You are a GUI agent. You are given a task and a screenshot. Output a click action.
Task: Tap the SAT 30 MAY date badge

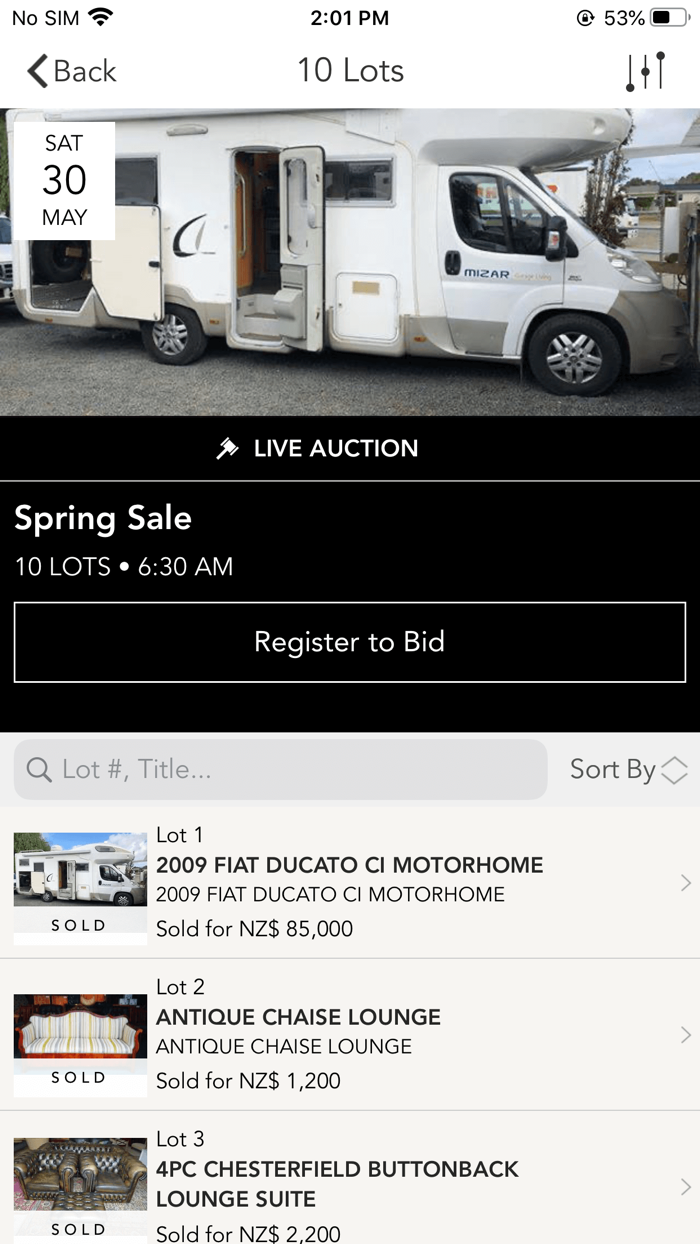pyautogui.click(x=63, y=179)
